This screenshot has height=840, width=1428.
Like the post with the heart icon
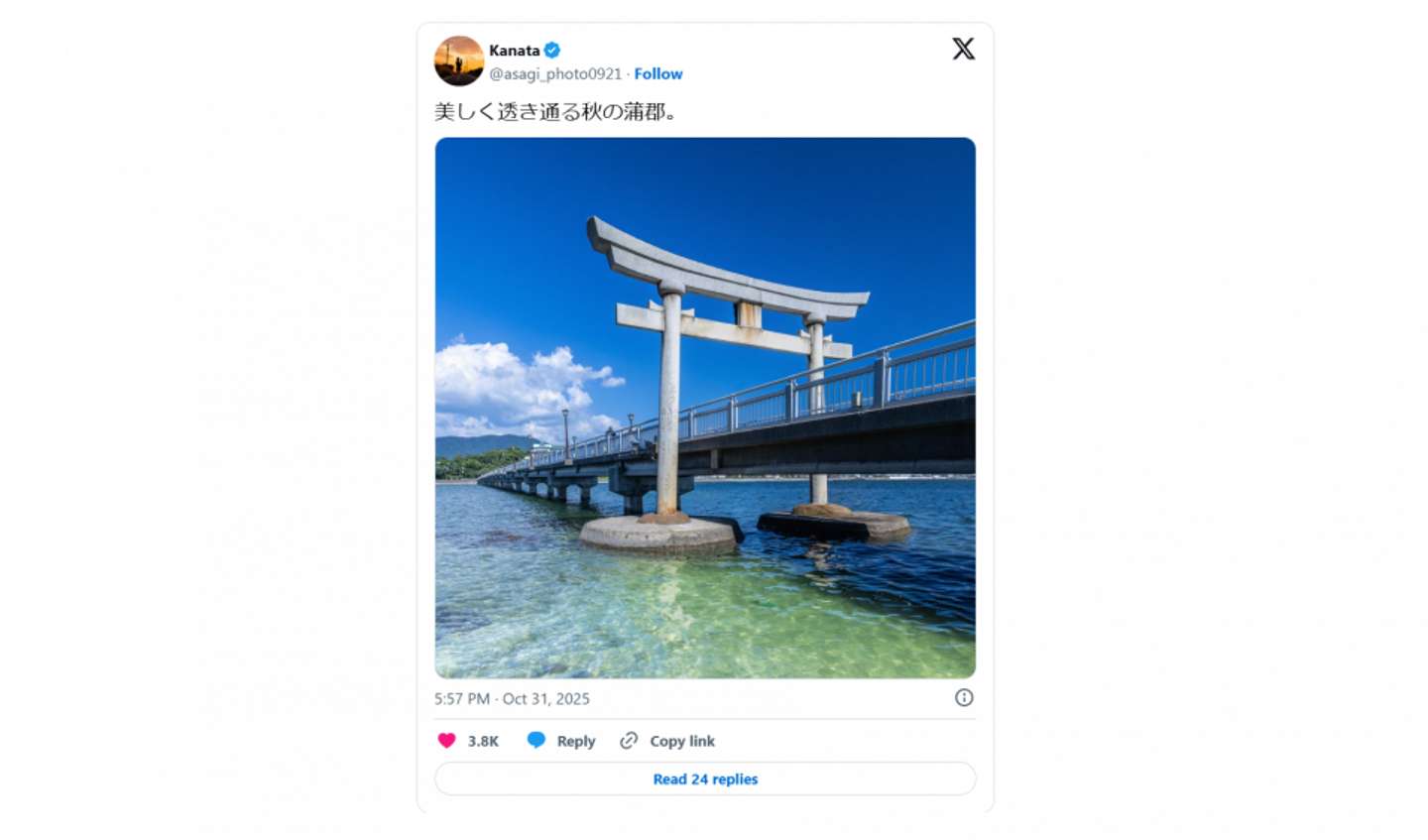point(446,741)
